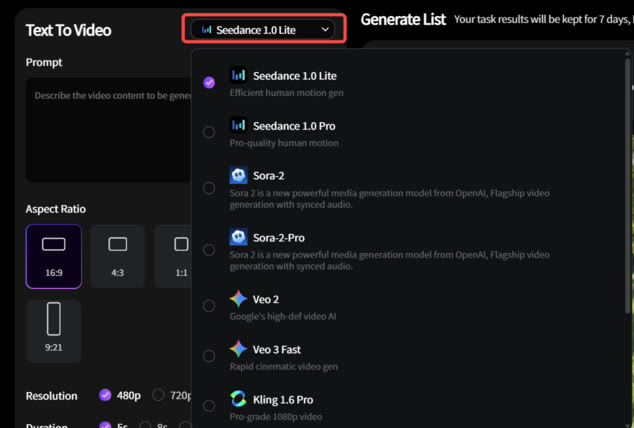Choose the Sora-2-Pro menu entry label
634x428 pixels.
click(x=279, y=238)
